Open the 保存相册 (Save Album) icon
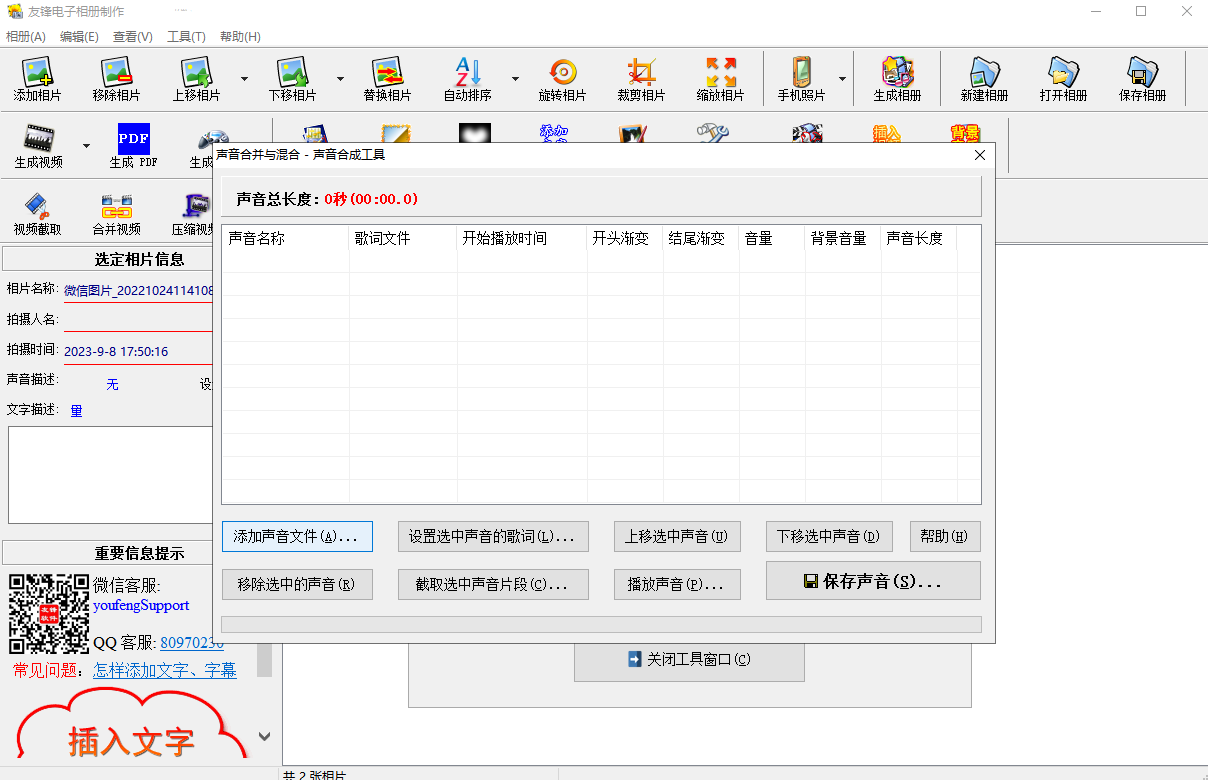 (1142, 79)
